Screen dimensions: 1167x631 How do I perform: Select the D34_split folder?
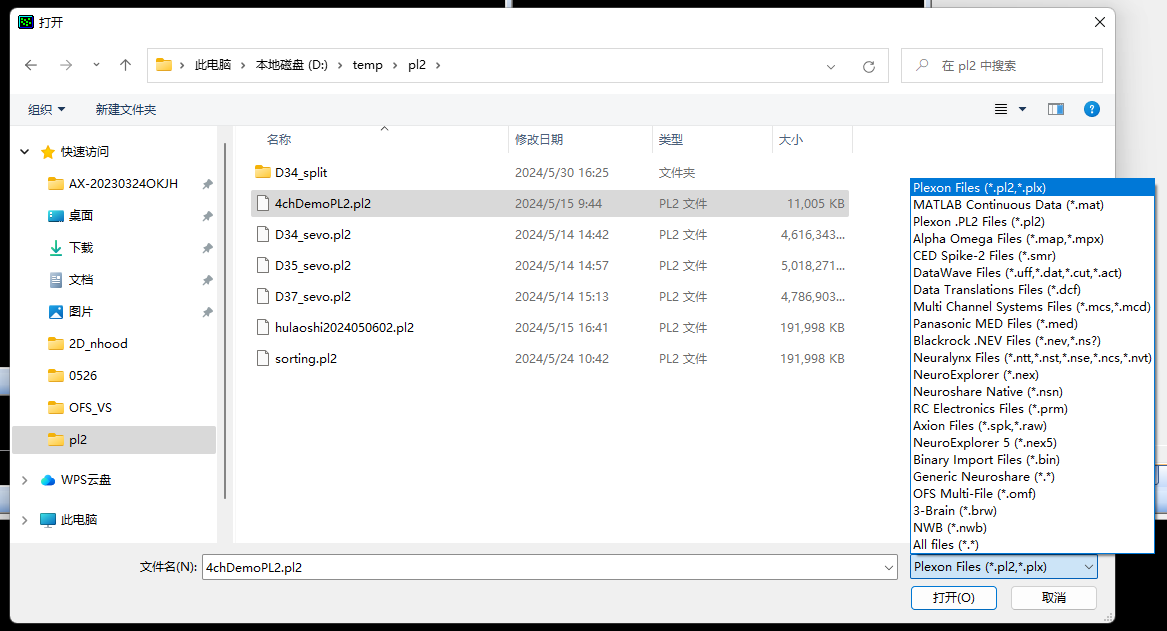(550, 173)
